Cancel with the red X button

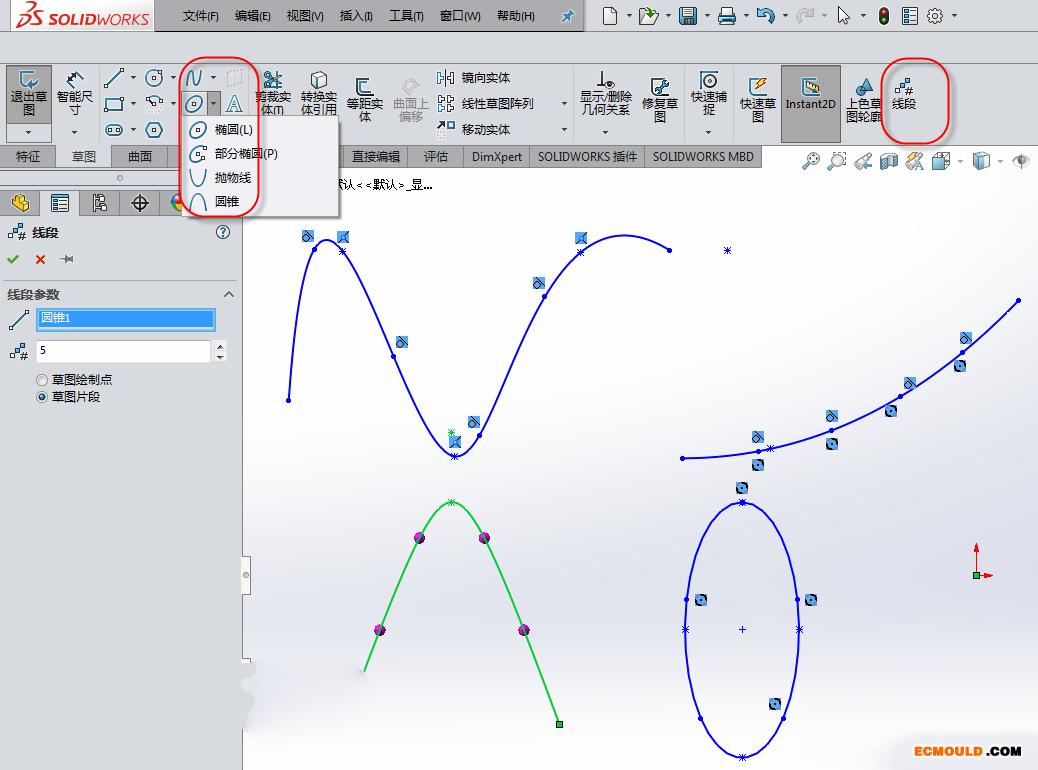pos(40,260)
